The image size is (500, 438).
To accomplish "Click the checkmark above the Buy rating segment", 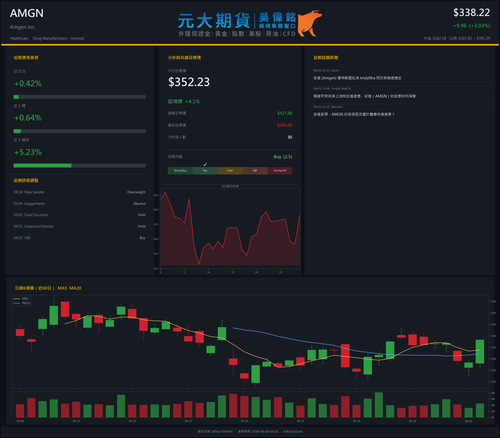I will click(x=205, y=164).
